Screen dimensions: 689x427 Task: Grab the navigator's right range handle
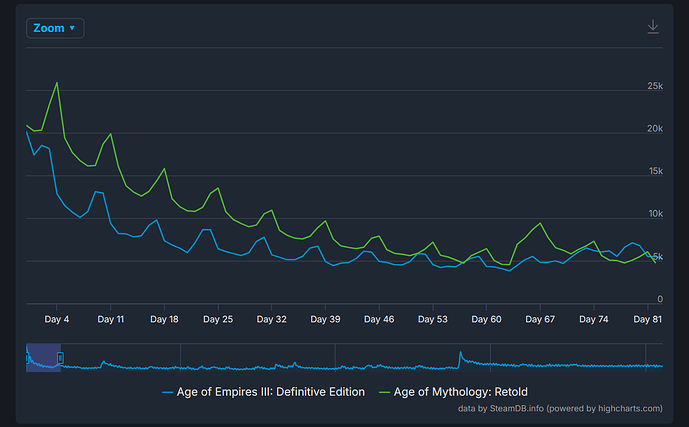click(60, 358)
